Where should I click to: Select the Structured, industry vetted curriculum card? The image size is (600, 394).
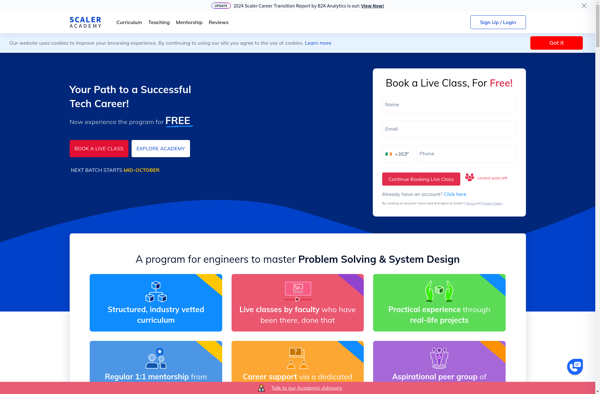point(156,303)
